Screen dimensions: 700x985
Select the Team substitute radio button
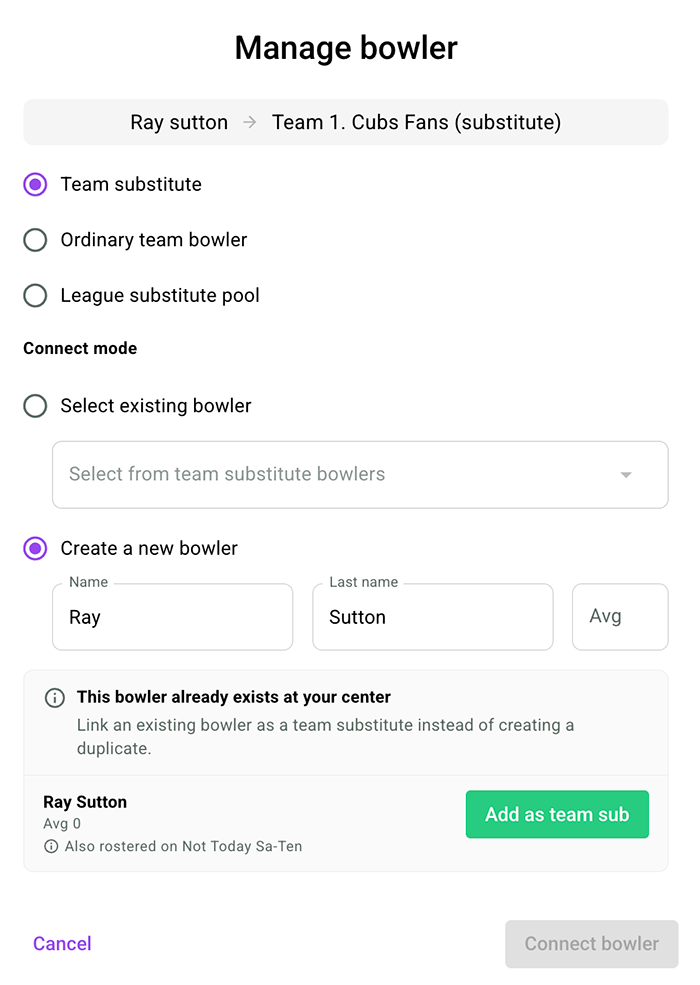[35, 185]
